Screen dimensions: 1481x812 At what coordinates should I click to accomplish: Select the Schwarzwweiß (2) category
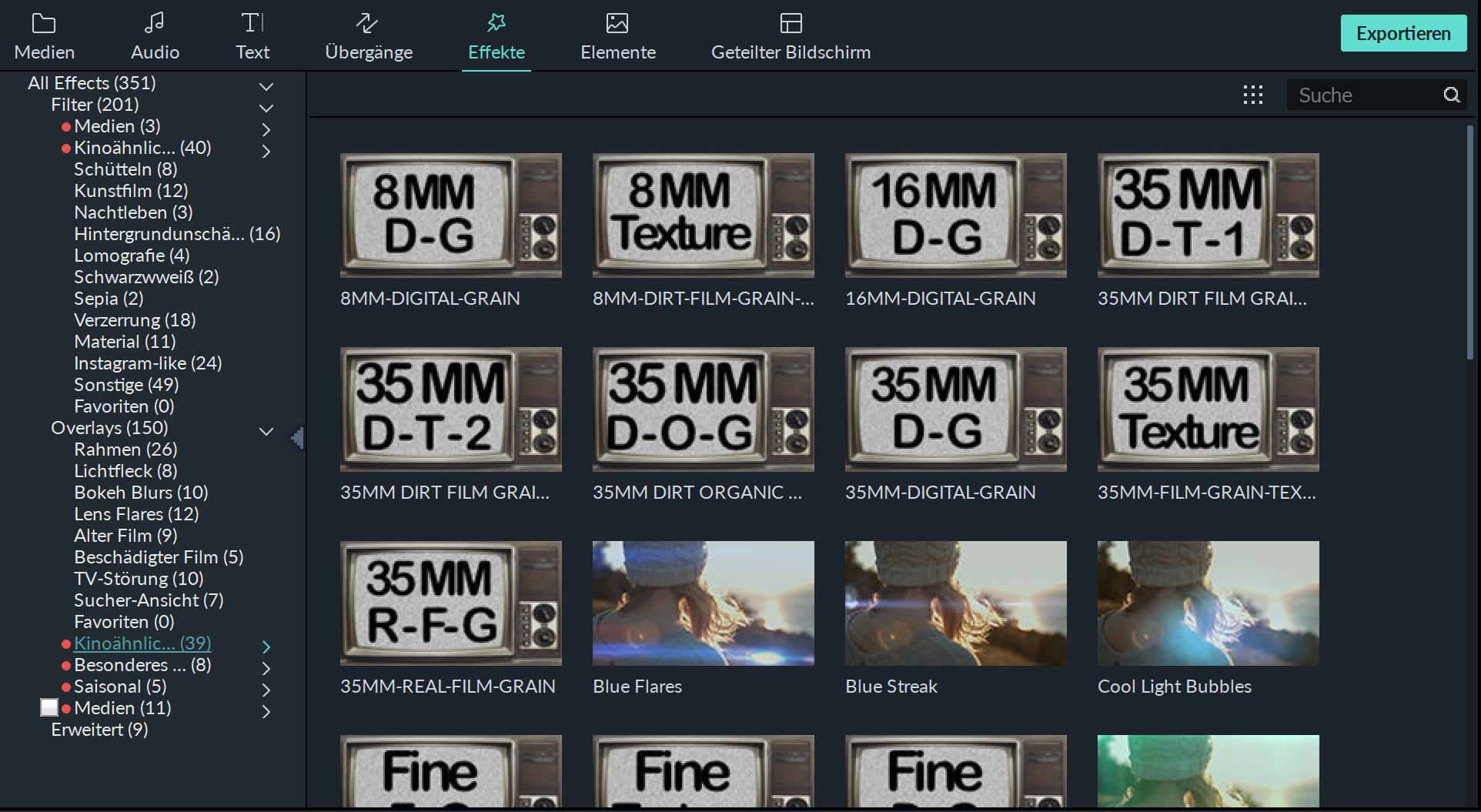click(x=146, y=276)
